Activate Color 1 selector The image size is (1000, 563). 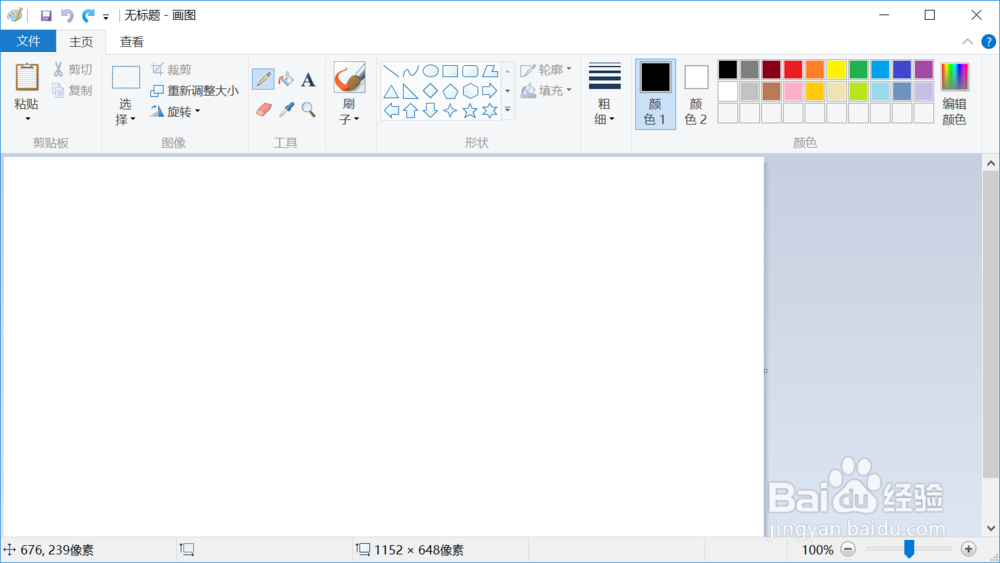(x=655, y=94)
